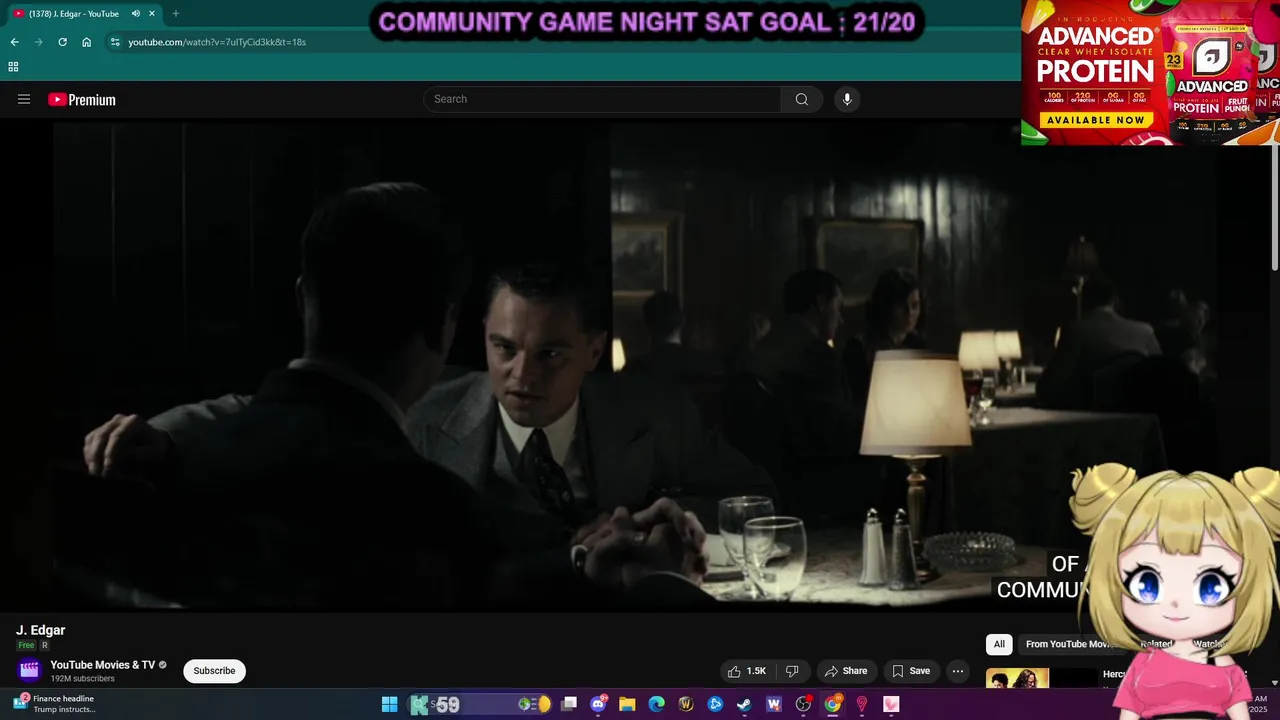Open the more actions ellipsis menu
1280x720 pixels.
tap(958, 671)
